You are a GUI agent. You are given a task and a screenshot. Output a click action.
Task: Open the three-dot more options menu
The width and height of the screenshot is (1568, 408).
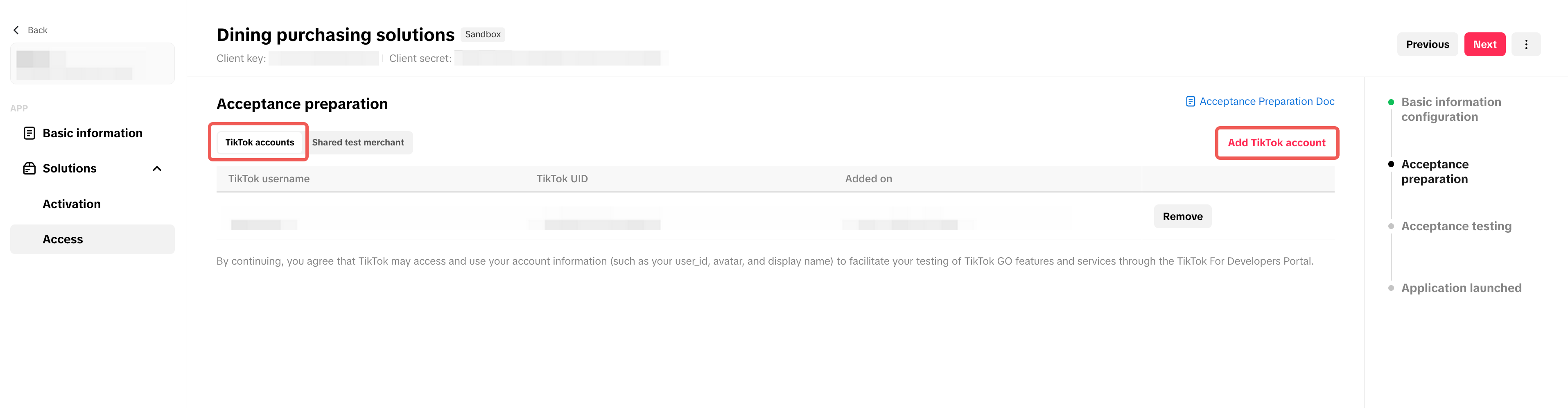click(x=1525, y=45)
